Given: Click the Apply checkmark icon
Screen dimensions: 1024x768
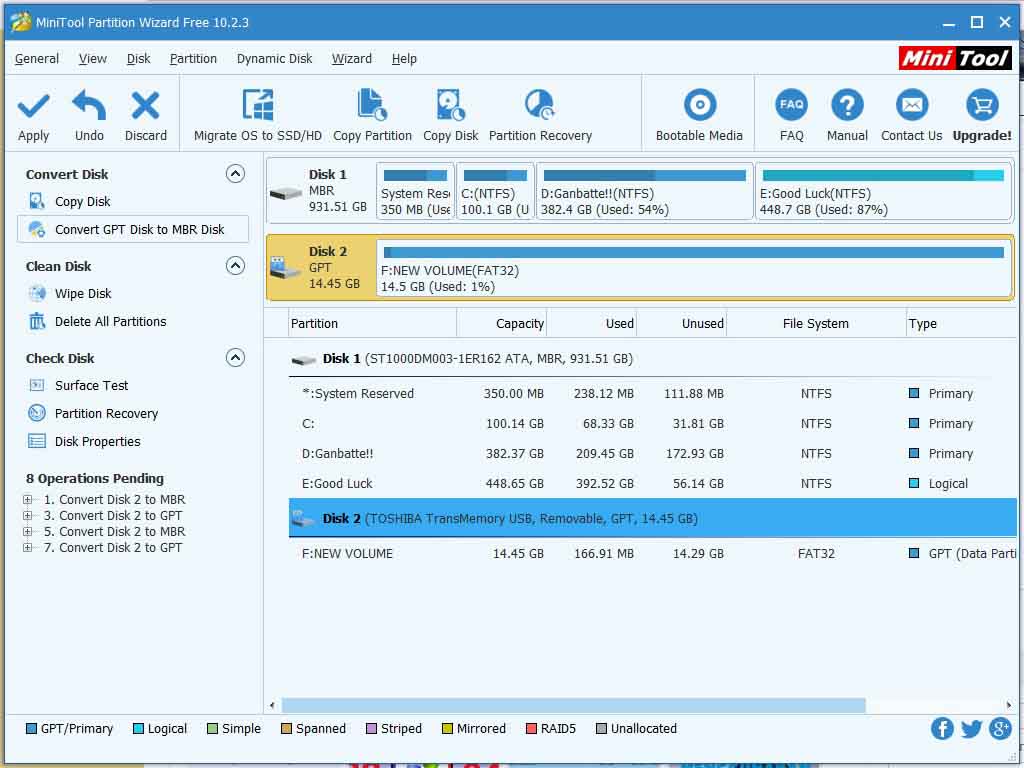Looking at the screenshot, I should 33,105.
